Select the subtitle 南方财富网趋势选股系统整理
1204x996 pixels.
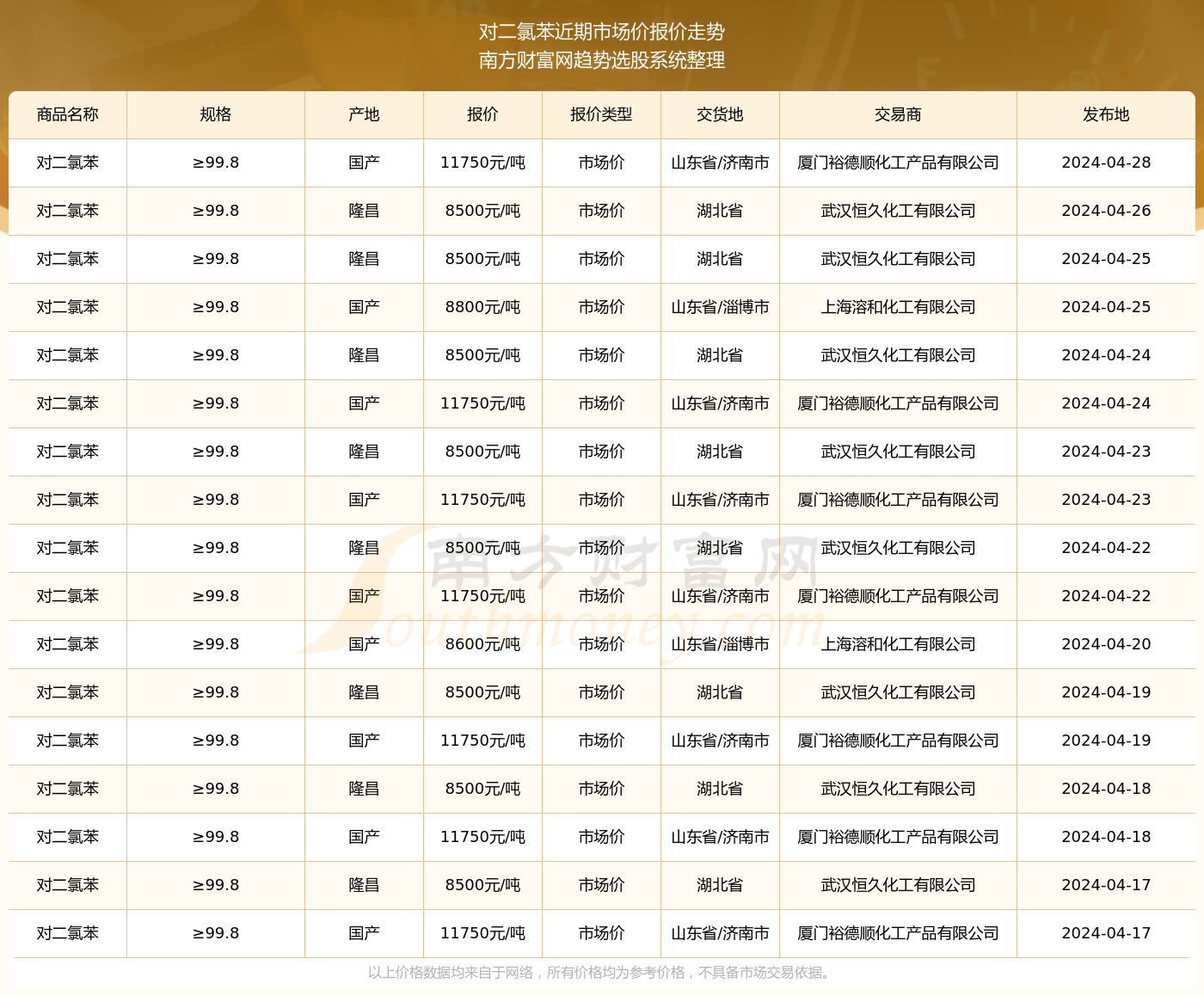[x=602, y=60]
